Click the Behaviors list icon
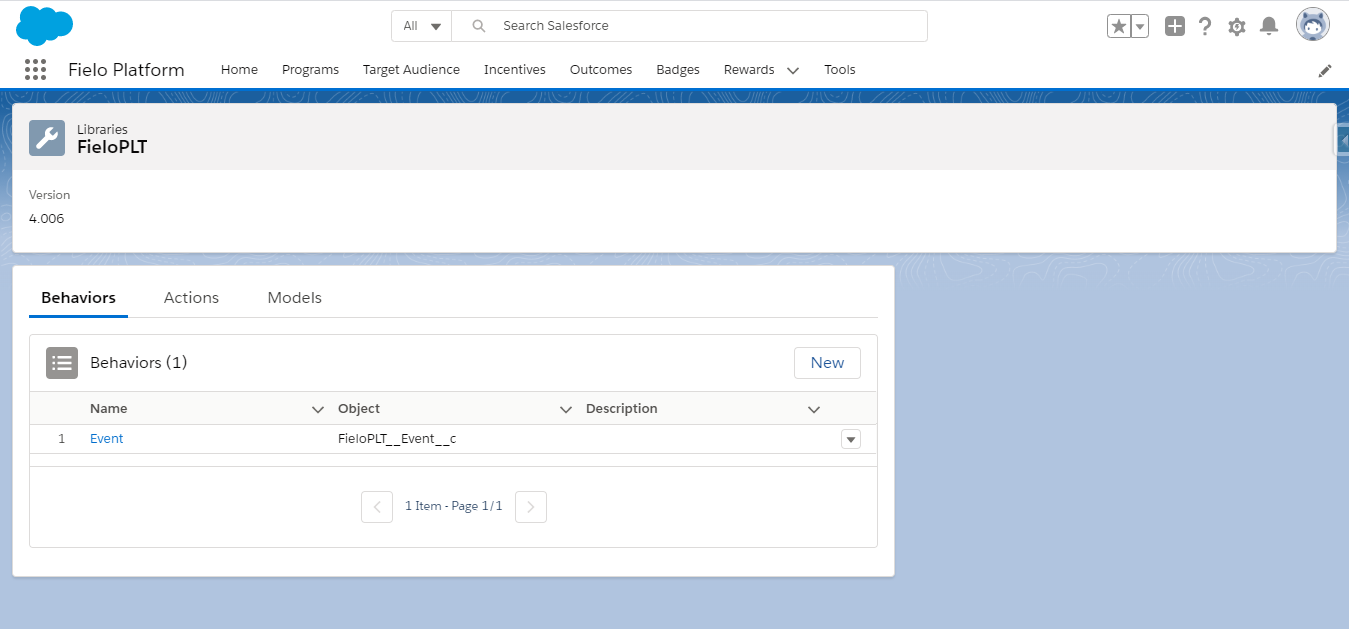Image resolution: width=1349 pixels, height=629 pixels. tap(62, 363)
